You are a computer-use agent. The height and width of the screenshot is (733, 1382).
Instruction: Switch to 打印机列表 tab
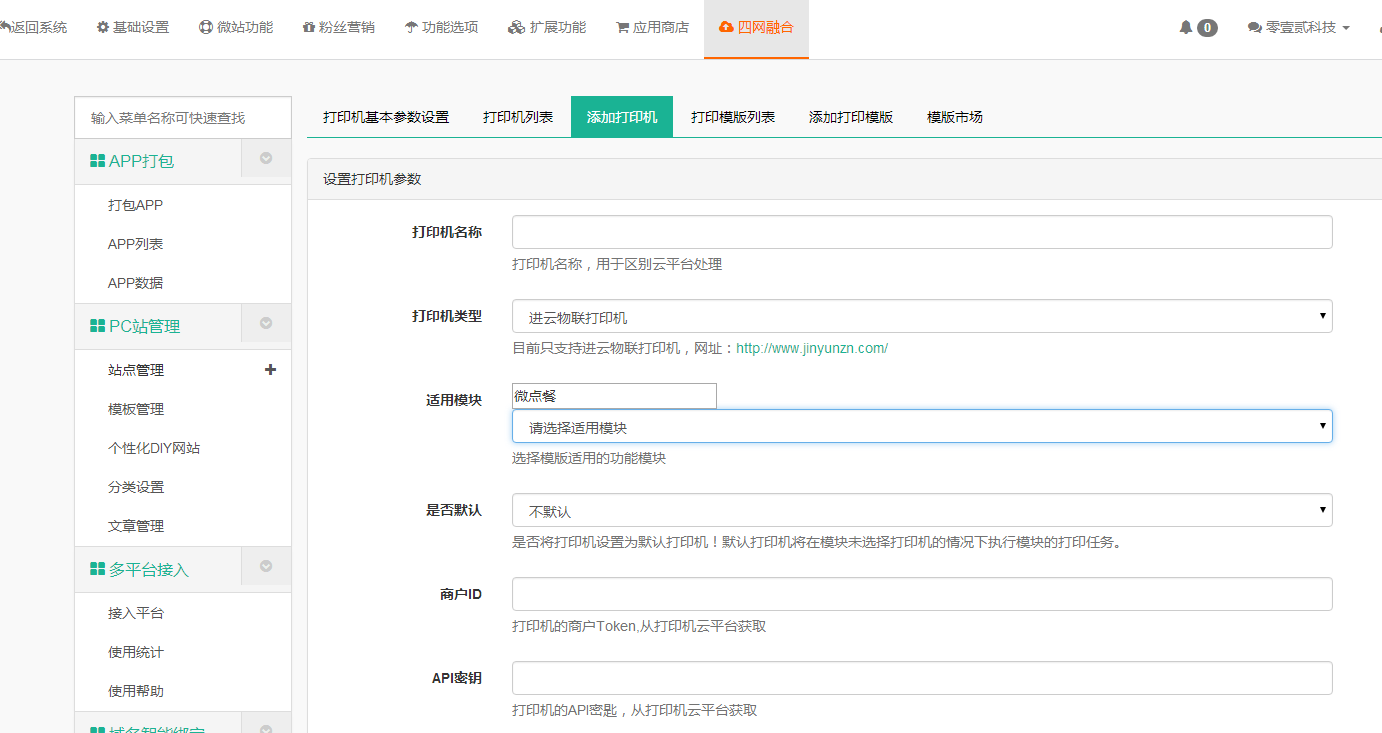click(518, 117)
